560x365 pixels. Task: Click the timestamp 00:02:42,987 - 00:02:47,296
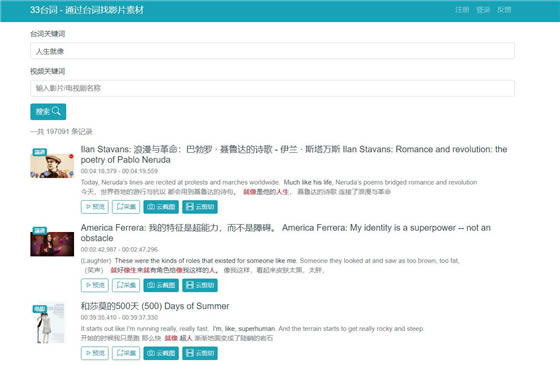click(119, 249)
